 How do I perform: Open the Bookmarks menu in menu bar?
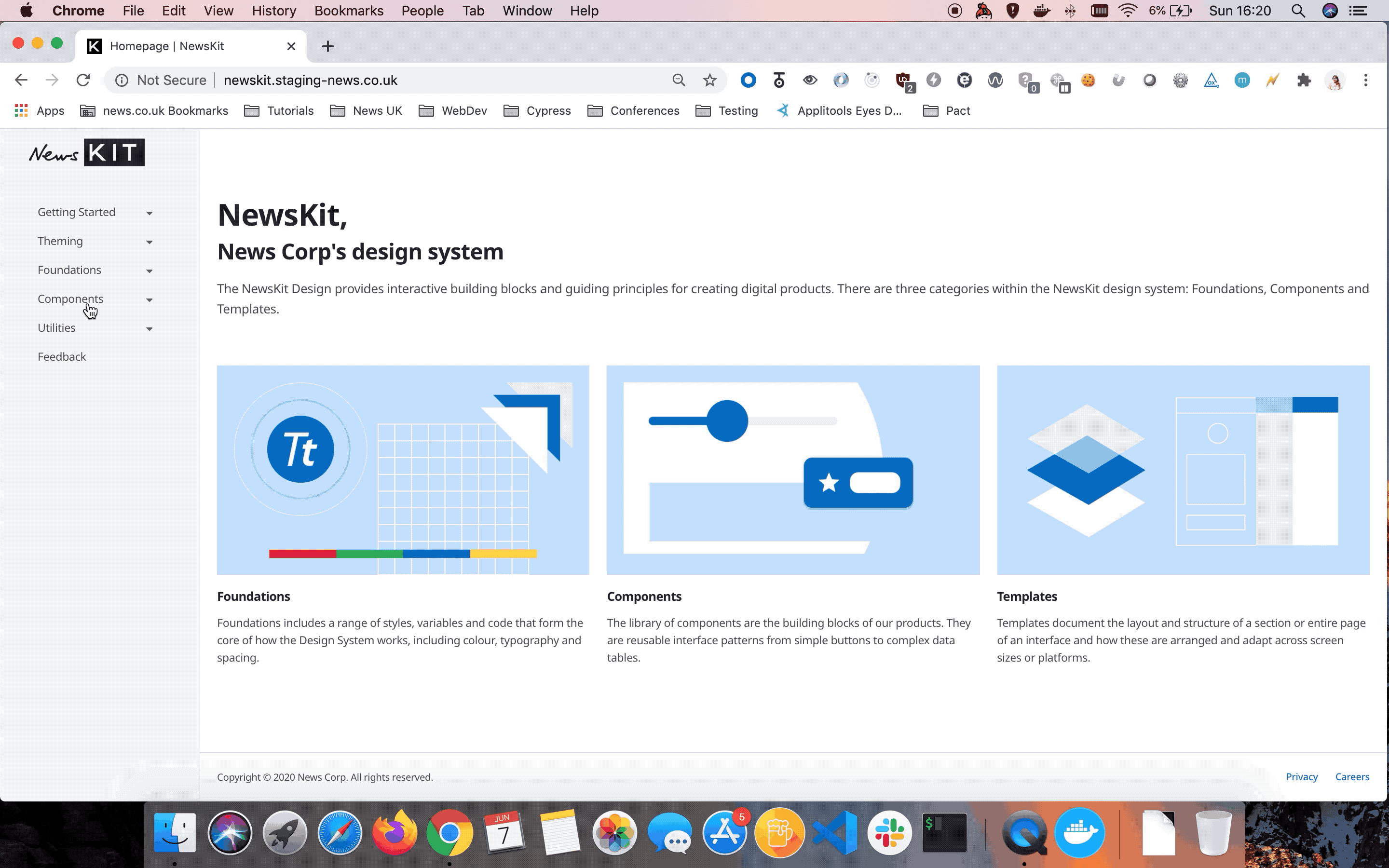coord(348,11)
